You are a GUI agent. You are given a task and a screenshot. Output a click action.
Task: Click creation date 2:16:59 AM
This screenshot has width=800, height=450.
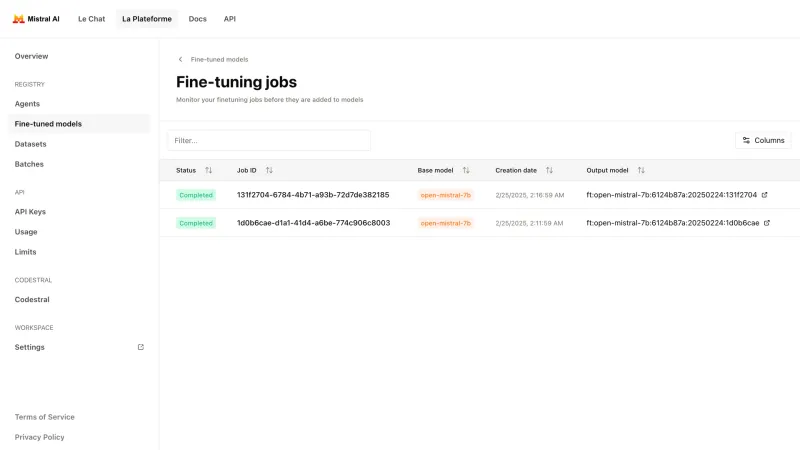pos(530,195)
